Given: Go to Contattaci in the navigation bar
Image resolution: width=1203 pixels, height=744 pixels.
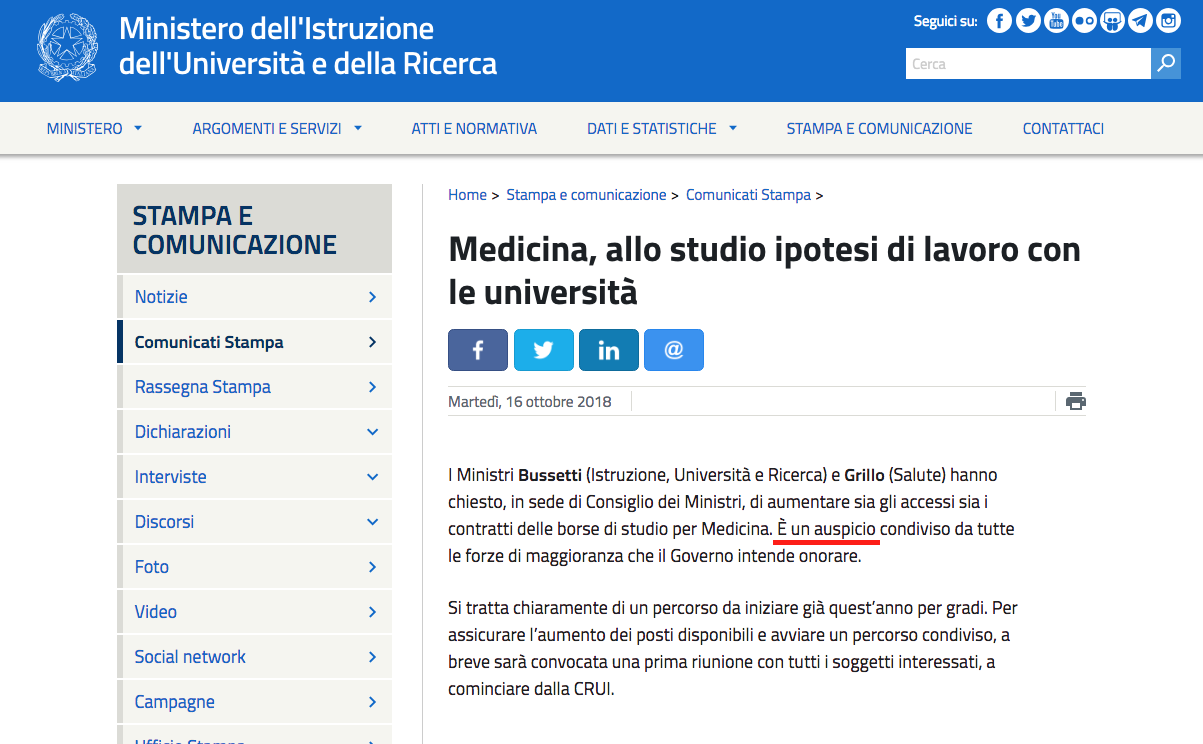Looking at the screenshot, I should (1063, 129).
